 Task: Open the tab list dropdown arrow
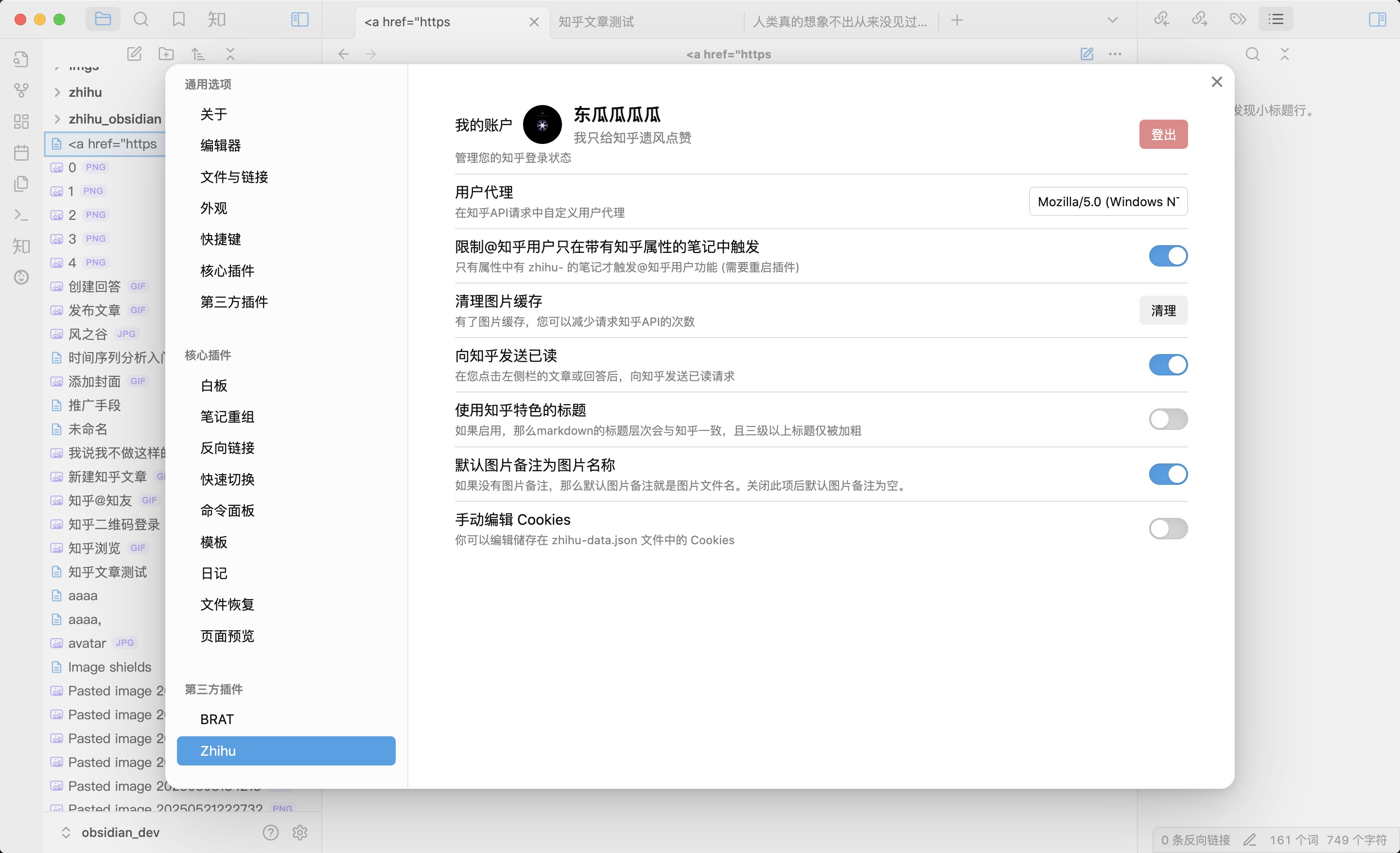[x=1112, y=20]
